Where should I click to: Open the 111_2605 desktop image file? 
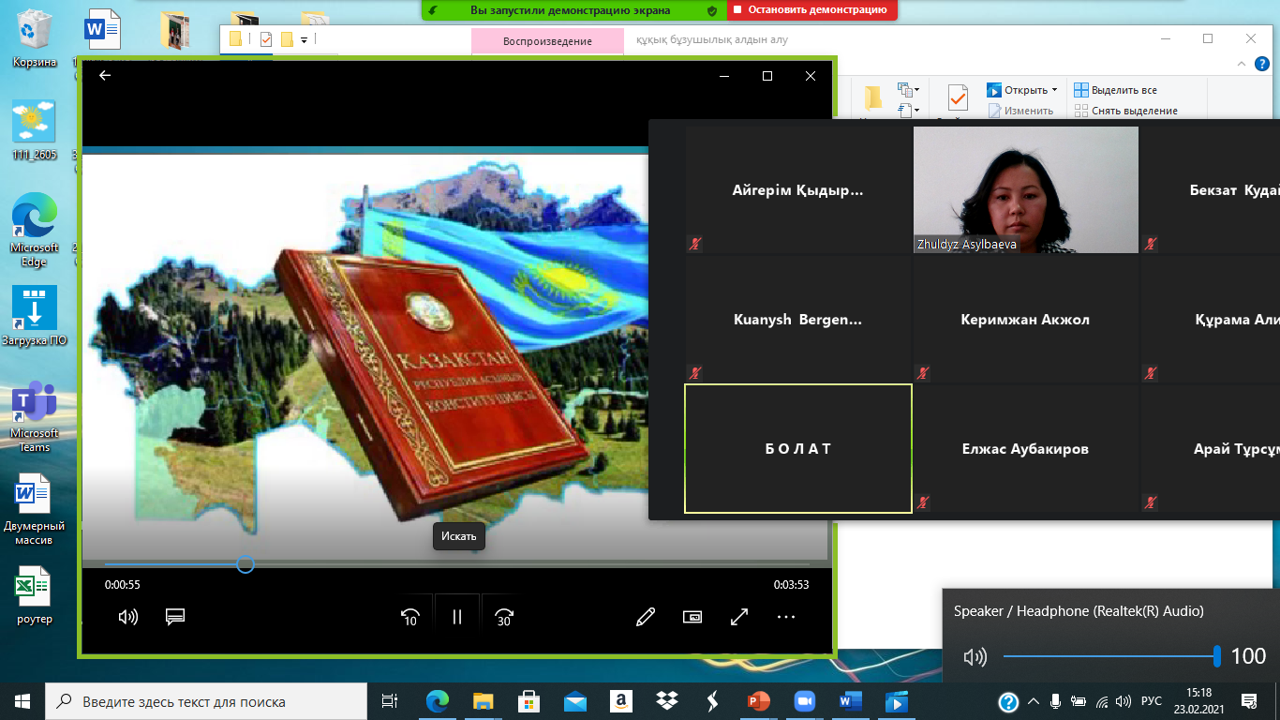click(x=34, y=130)
